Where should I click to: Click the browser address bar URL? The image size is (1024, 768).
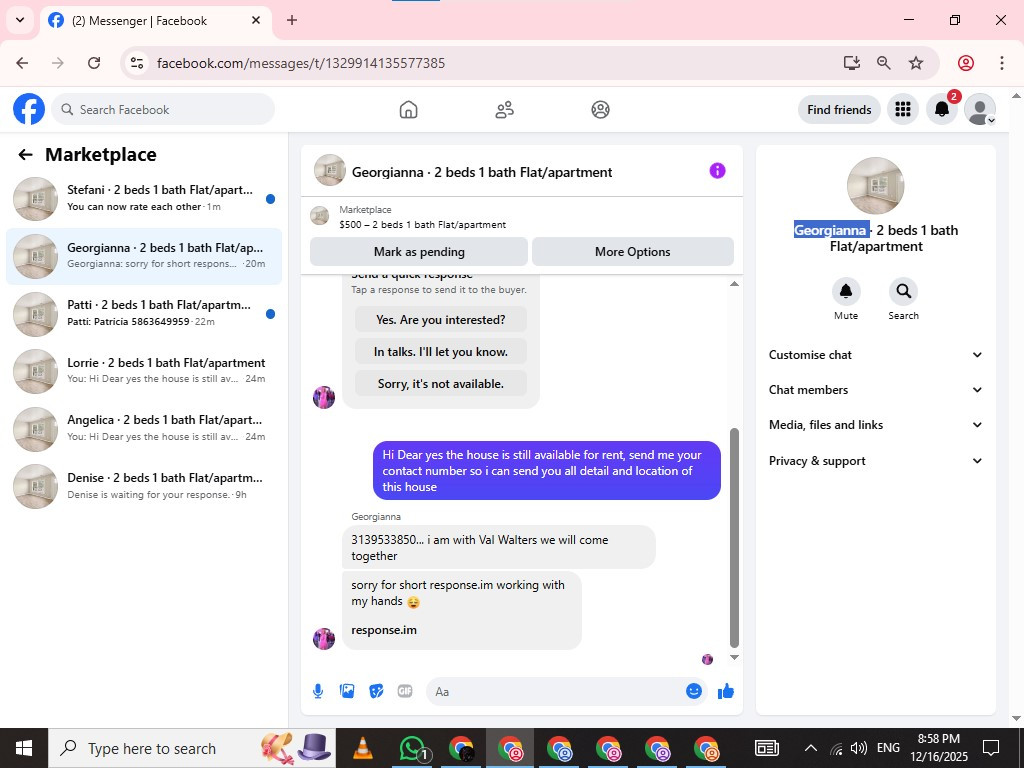[301, 63]
